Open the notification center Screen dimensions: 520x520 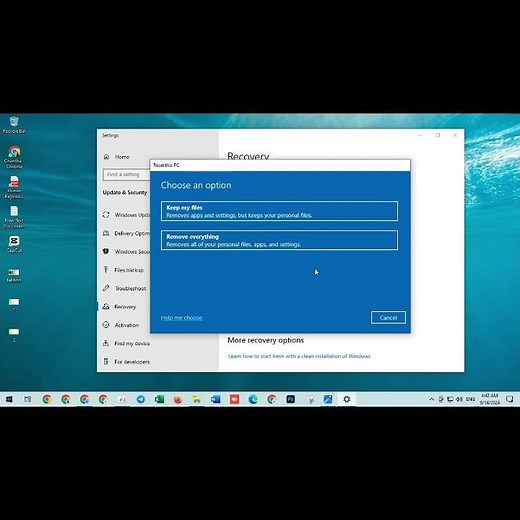(509, 399)
